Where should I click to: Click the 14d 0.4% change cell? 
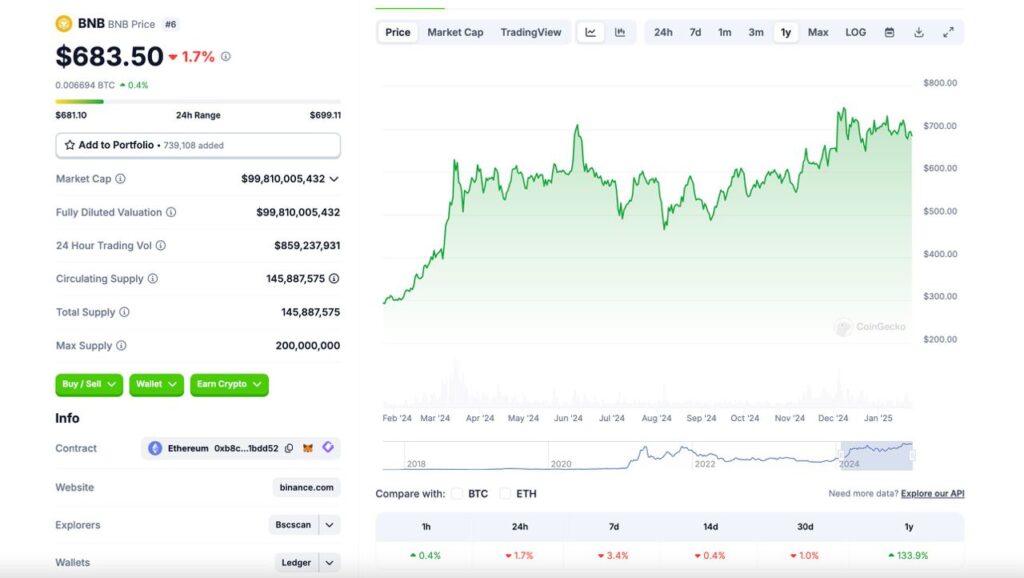pos(710,555)
